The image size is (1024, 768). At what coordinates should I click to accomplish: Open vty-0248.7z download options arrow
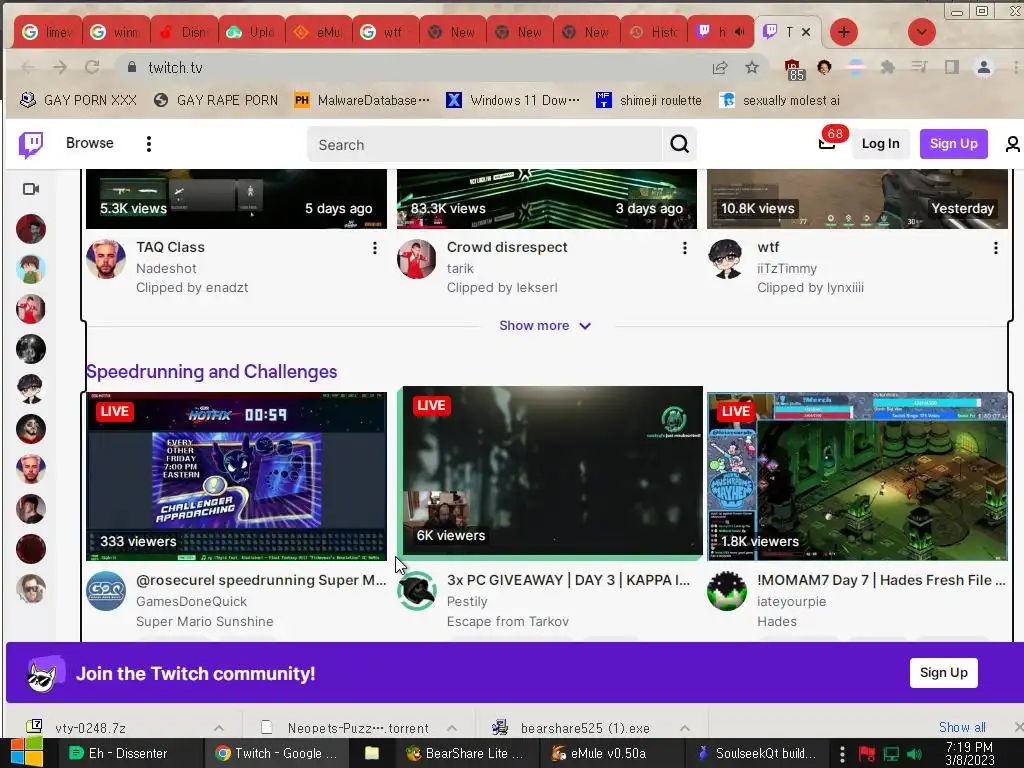point(219,728)
